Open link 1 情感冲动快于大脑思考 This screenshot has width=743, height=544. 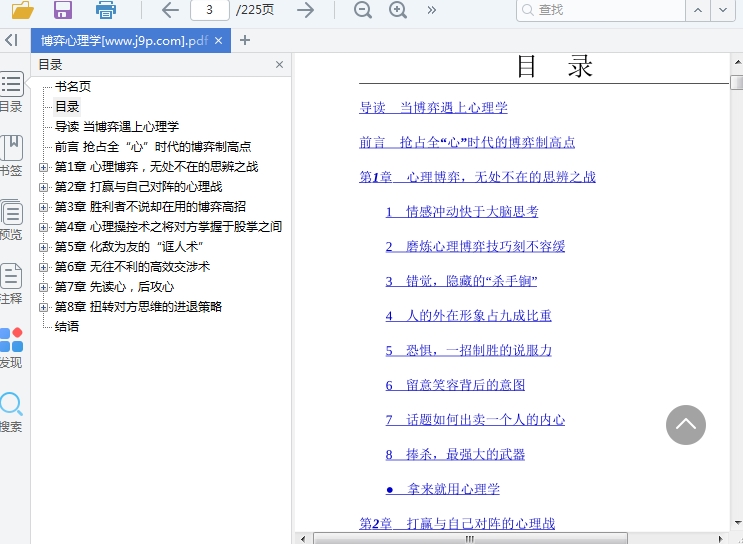462,211
